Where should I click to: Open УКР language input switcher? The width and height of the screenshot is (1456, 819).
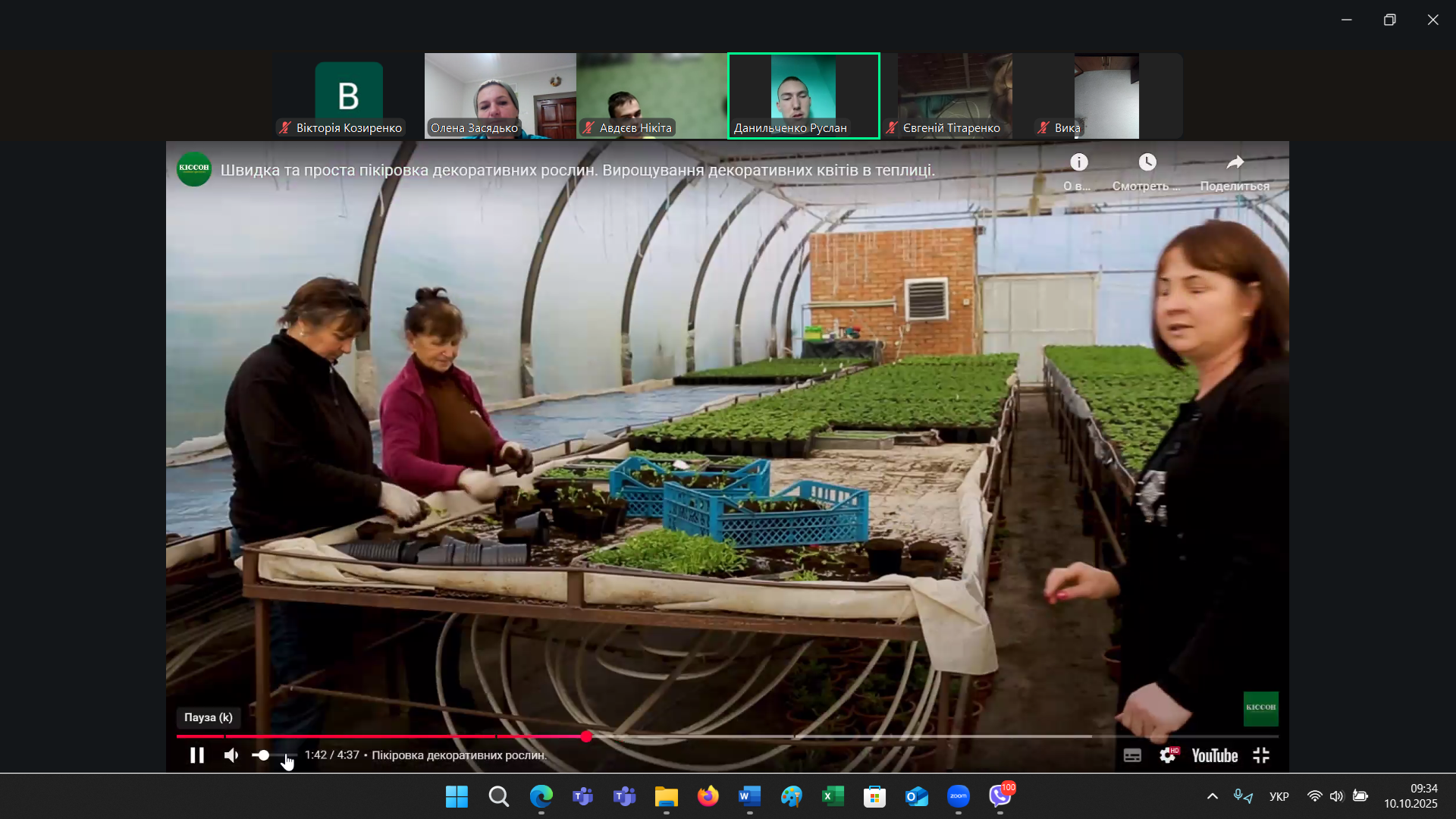[1279, 796]
